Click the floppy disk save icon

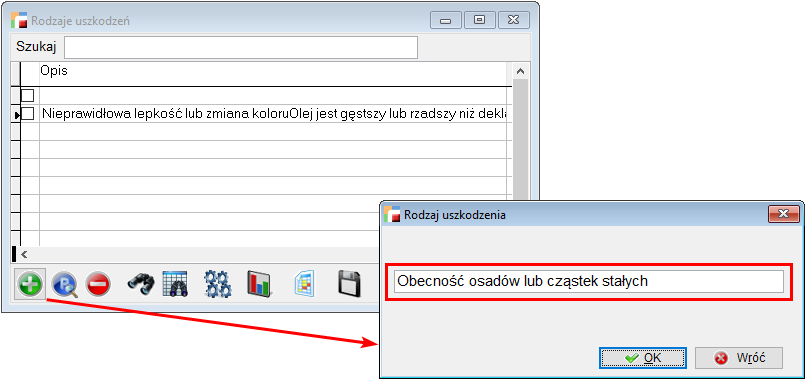tap(350, 283)
